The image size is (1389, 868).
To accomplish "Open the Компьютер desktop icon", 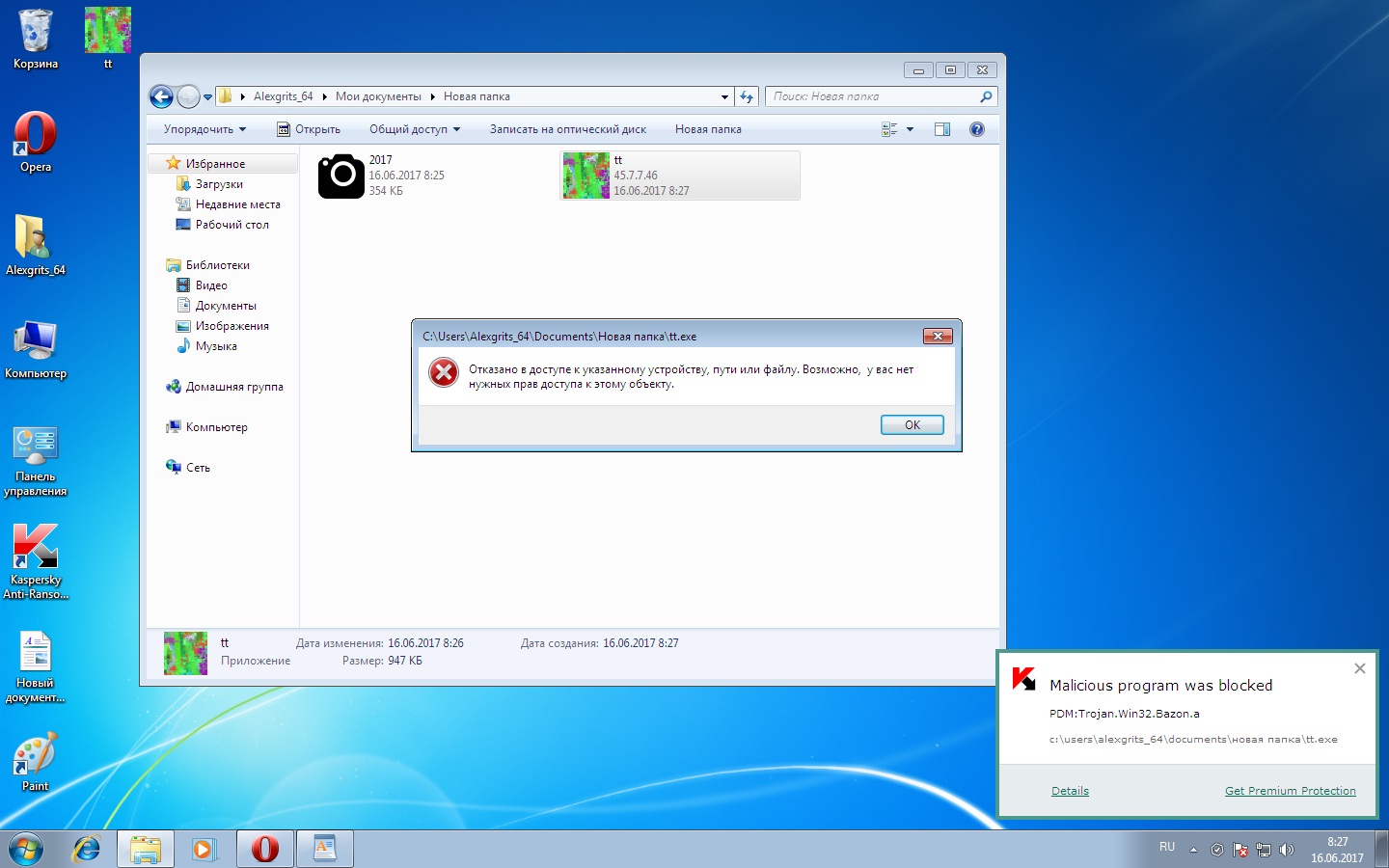I will coord(36,348).
